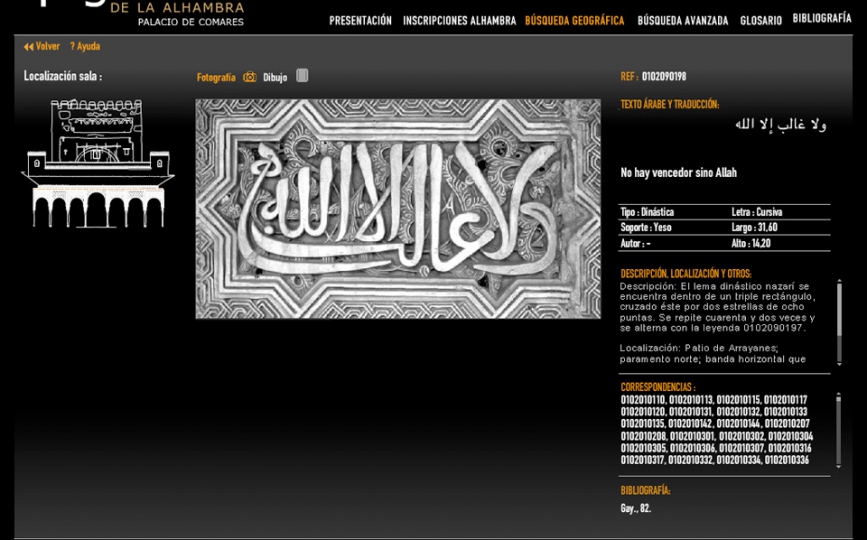
Task: Go to Inscripciones Alhambra section
Action: (459, 21)
